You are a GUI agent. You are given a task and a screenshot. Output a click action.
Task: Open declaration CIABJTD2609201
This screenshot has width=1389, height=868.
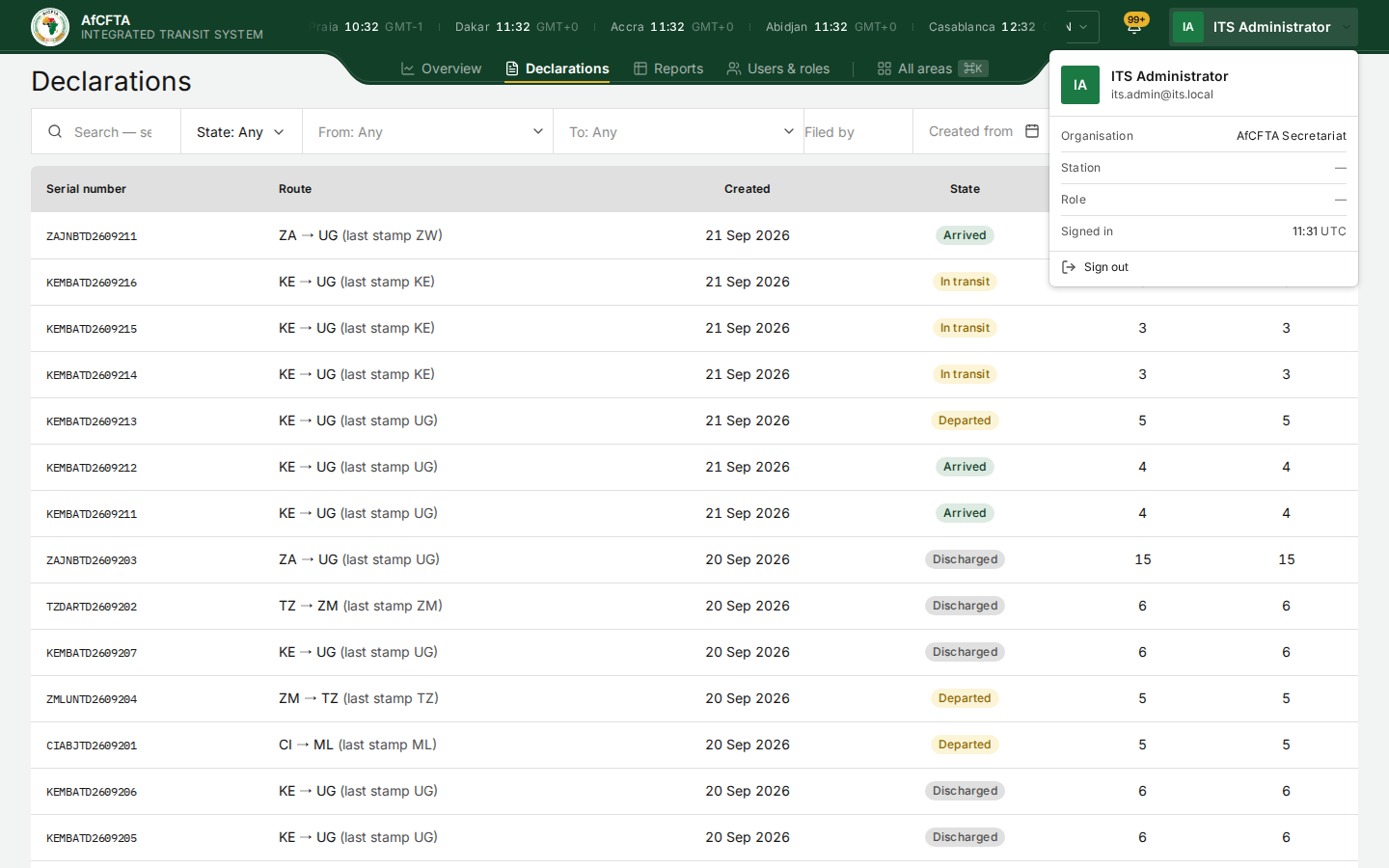click(x=92, y=746)
